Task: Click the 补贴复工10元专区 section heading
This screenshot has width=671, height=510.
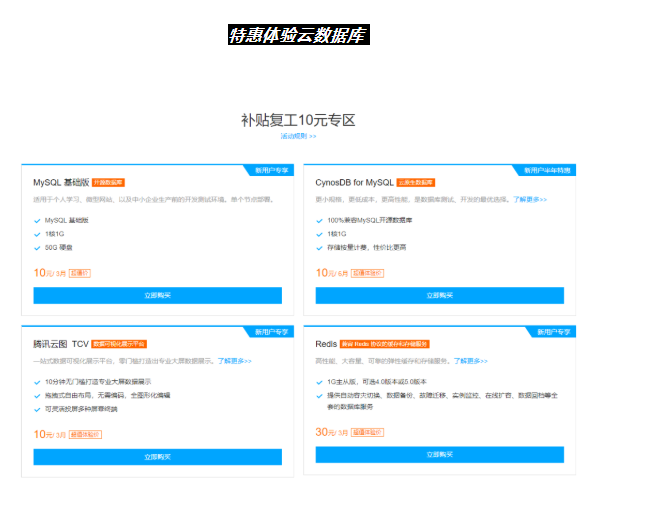Action: [298, 120]
